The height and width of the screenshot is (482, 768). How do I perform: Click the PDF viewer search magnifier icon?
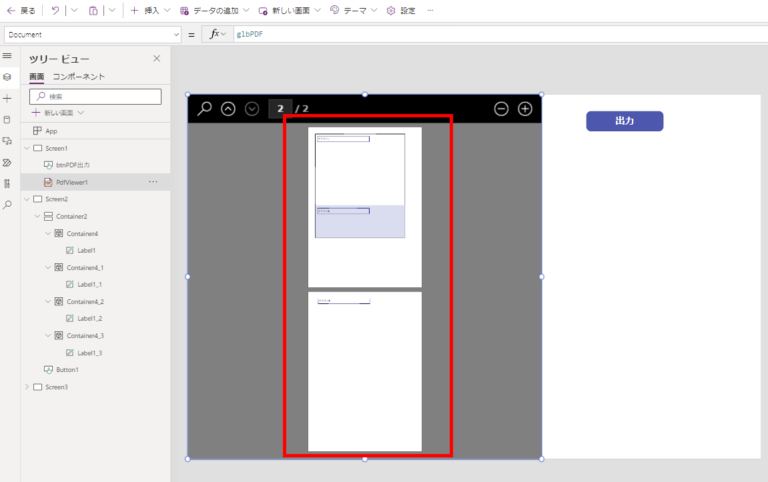[204, 108]
